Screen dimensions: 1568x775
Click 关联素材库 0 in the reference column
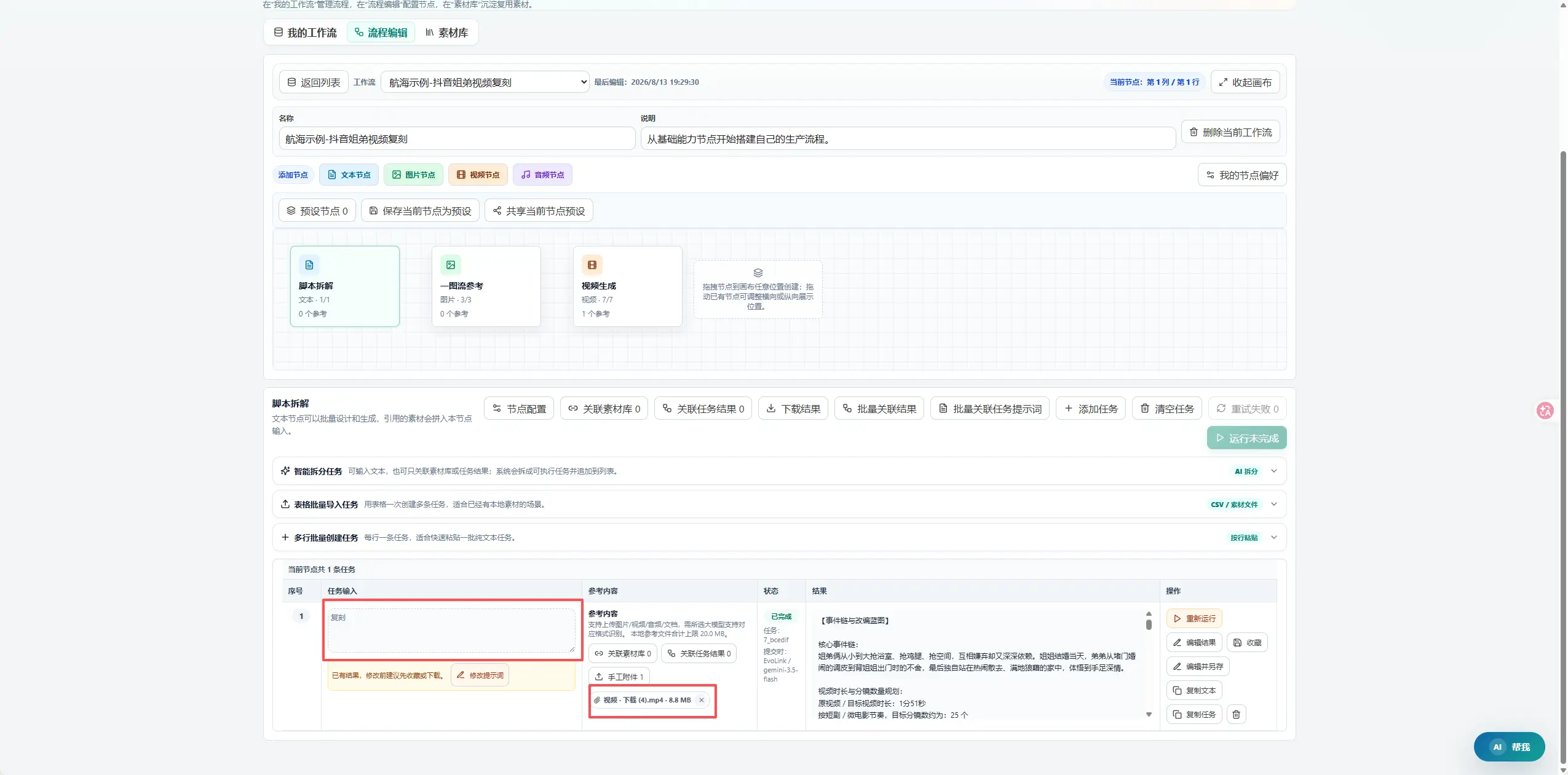(x=623, y=653)
